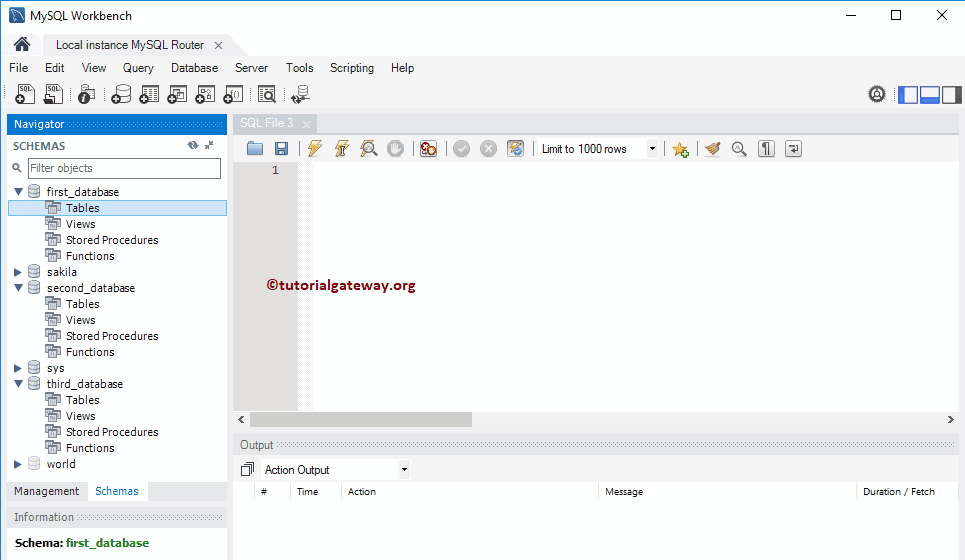Image resolution: width=965 pixels, height=560 pixels.
Task: Create a new view icon
Action: tap(177, 94)
